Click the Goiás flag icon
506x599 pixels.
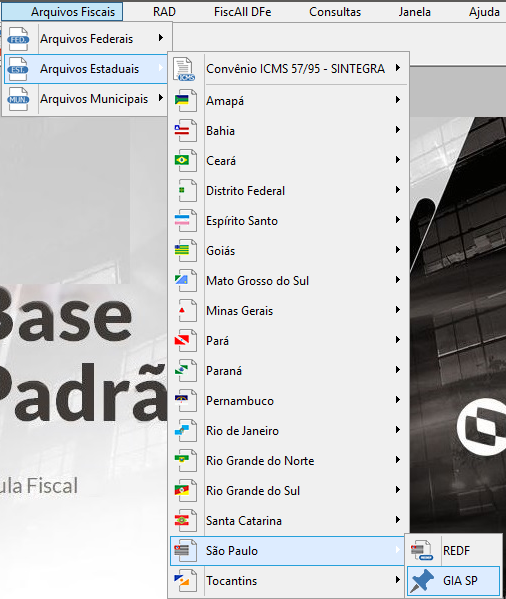tap(186, 251)
